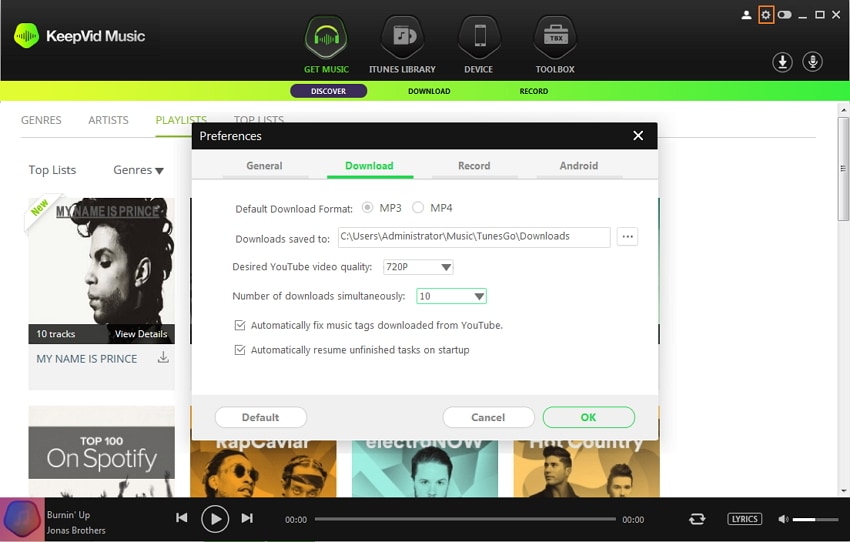Play the current song
Image resolution: width=850 pixels, height=542 pixels.
click(x=215, y=519)
